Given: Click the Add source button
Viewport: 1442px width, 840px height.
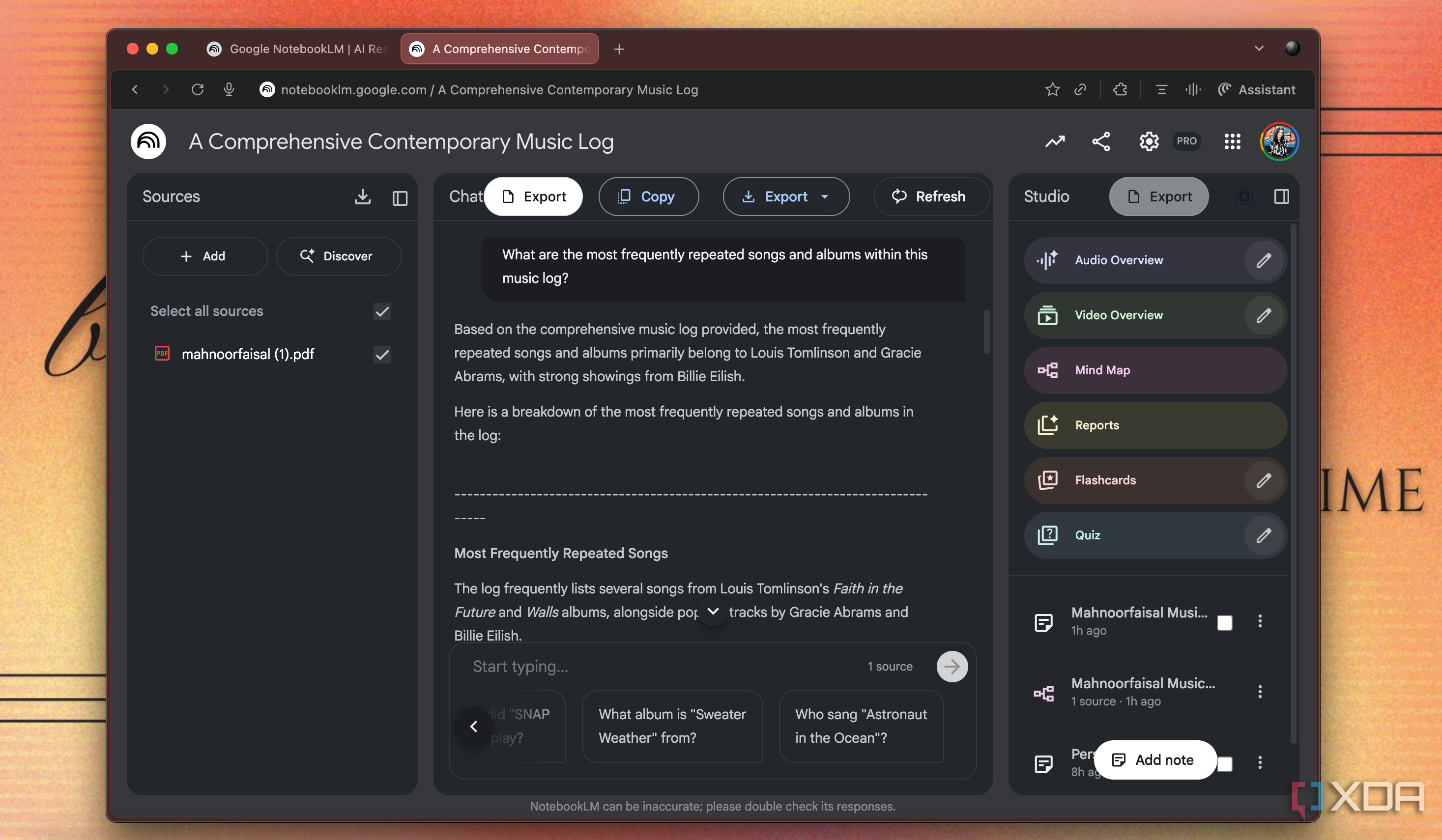Looking at the screenshot, I should point(205,256).
